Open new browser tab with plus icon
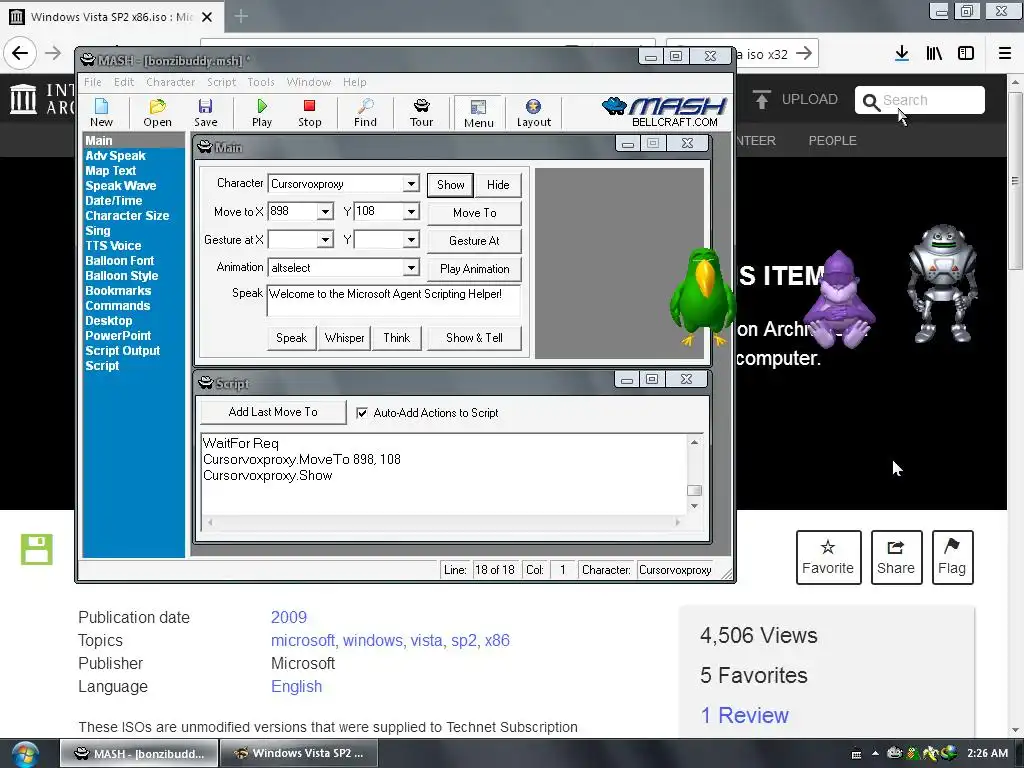The height and width of the screenshot is (768, 1024). point(241,16)
